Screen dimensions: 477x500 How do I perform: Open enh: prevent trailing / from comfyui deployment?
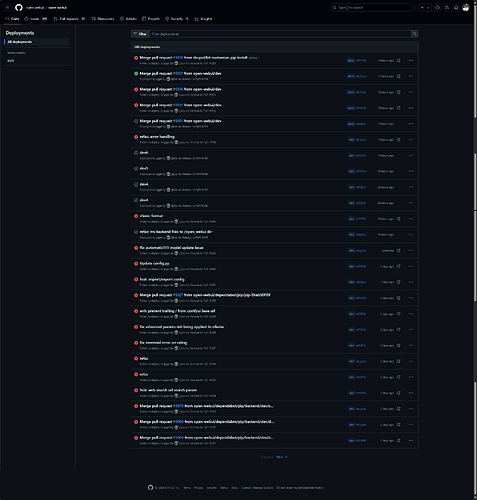177,311
